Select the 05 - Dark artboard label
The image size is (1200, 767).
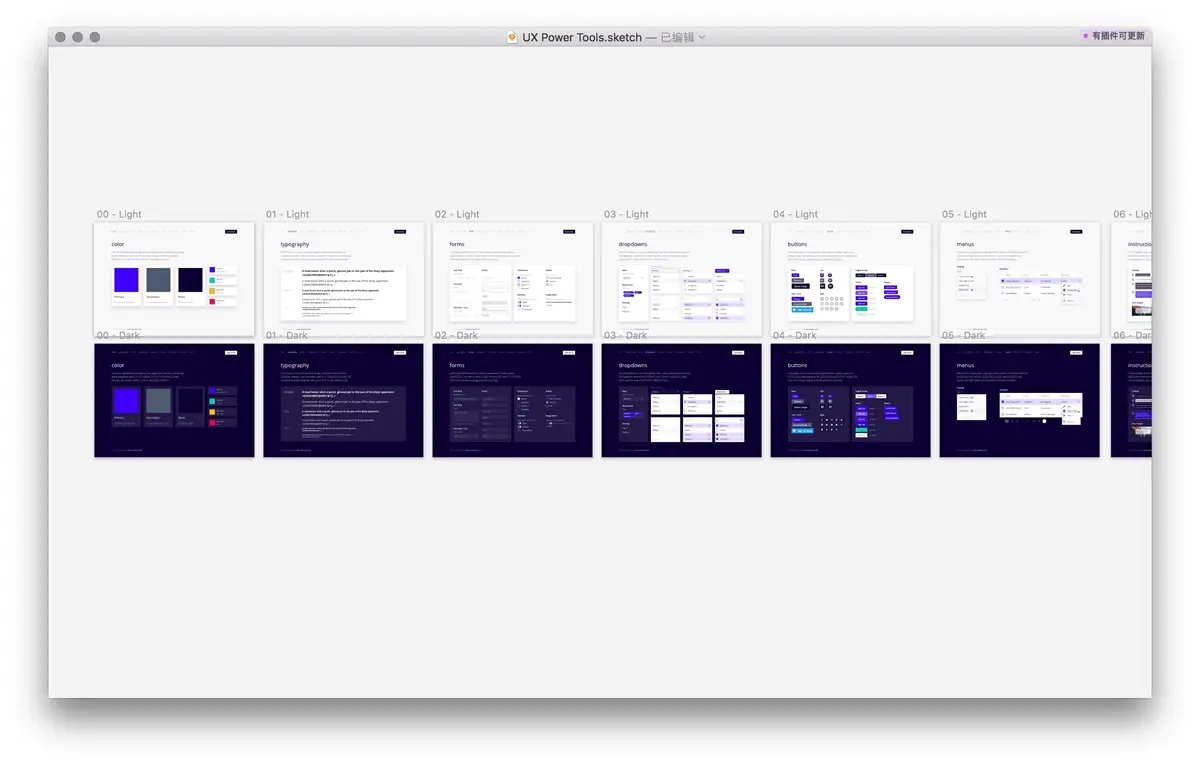[x=963, y=336]
